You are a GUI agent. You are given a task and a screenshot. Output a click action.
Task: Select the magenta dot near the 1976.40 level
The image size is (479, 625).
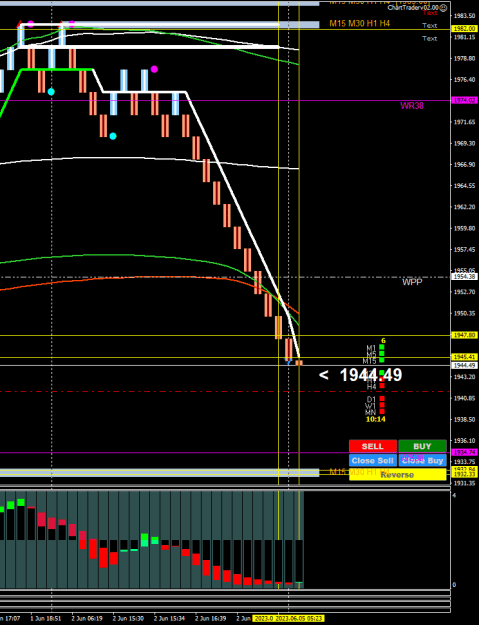coord(154,69)
